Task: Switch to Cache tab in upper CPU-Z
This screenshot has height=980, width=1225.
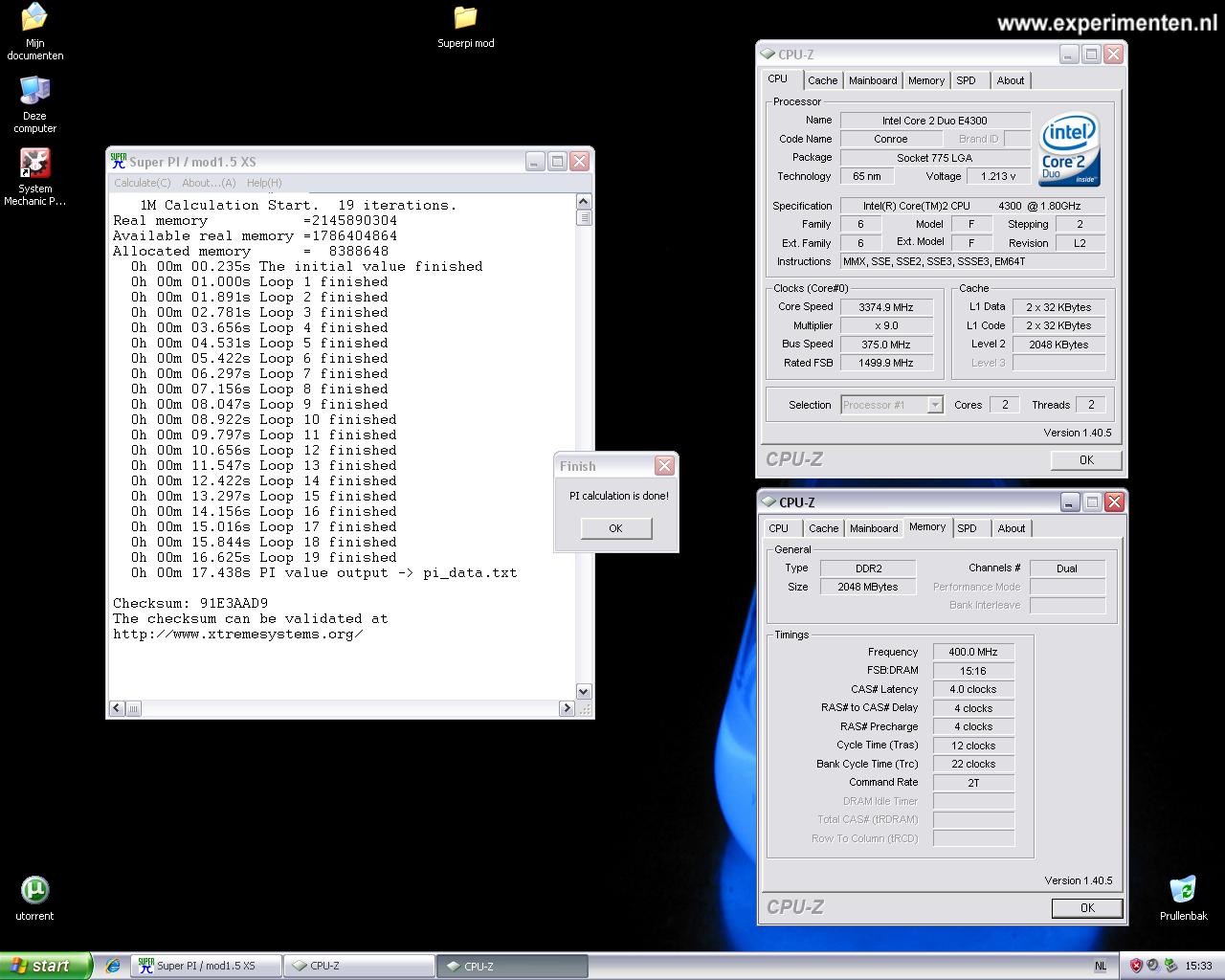Action: 822,80
